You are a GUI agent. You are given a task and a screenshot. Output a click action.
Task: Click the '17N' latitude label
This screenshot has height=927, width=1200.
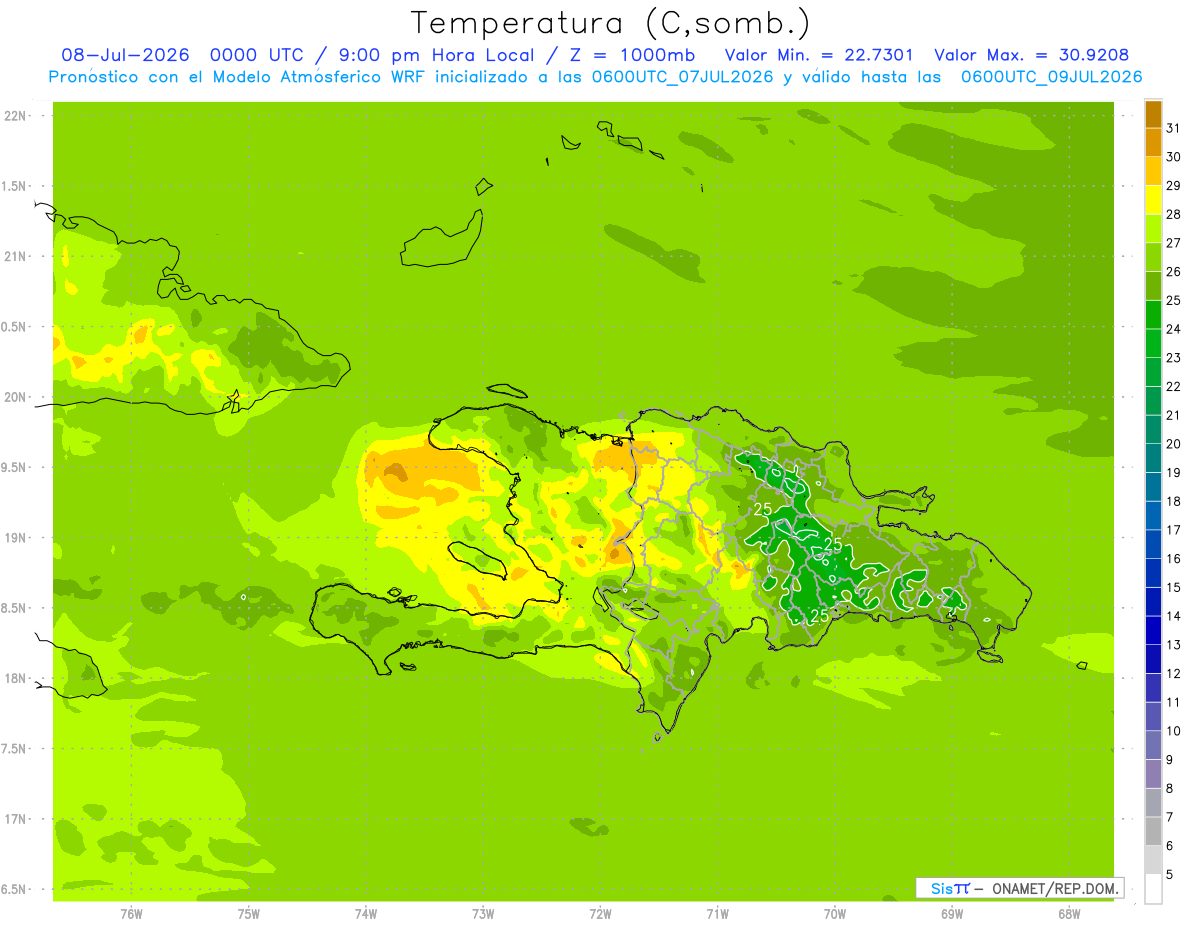click(x=15, y=820)
